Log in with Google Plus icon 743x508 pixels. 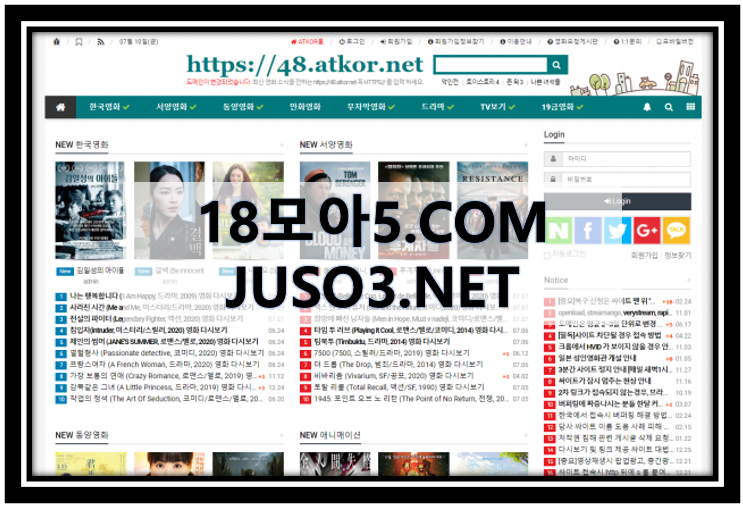647,230
